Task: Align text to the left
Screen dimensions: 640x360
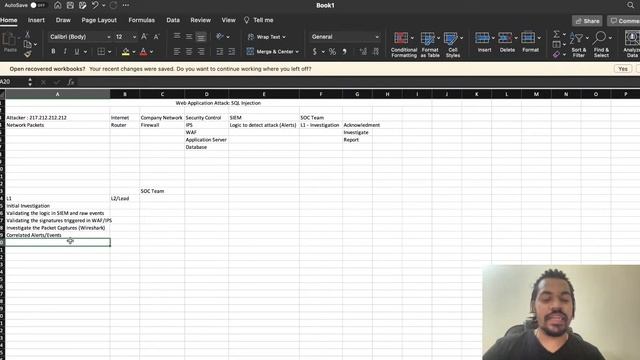Action: (177, 51)
